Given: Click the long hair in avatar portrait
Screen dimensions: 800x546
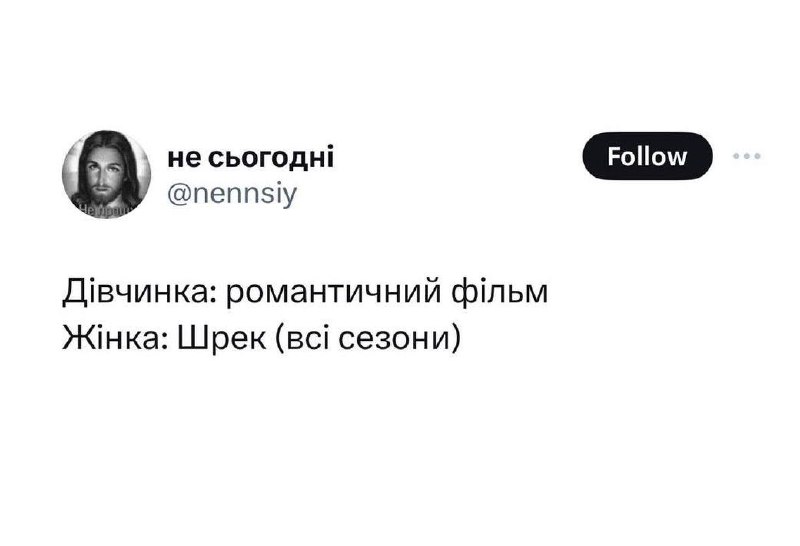Looking at the screenshot, I should click(130, 168).
